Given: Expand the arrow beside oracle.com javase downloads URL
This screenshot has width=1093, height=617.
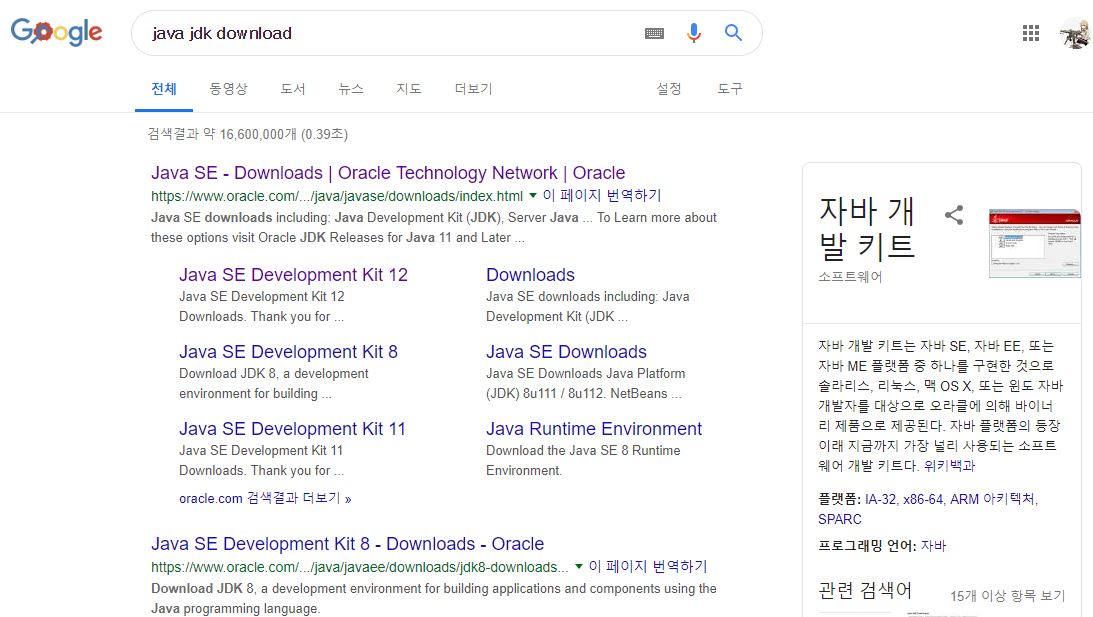Looking at the screenshot, I should [x=533, y=196].
